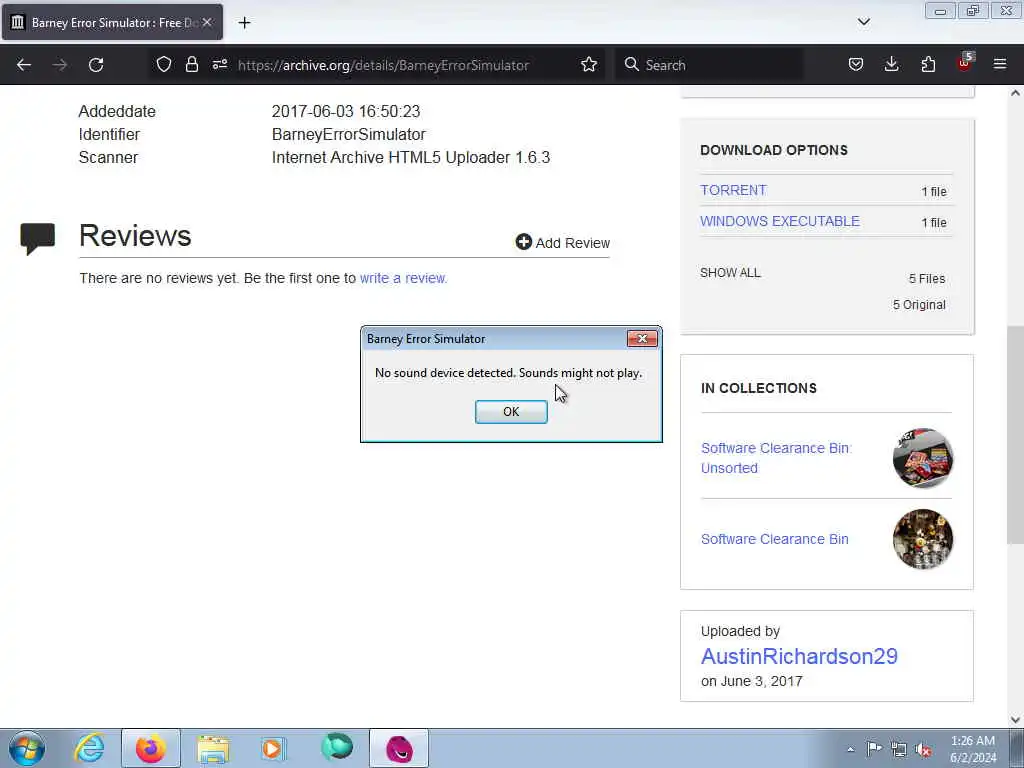Download the TORRENT file

[x=733, y=190]
